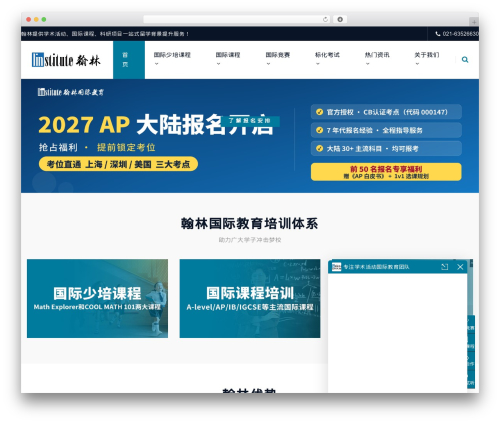Minimize the chat popup with the pop-out icon
Screen dimensions: 500x423
pos(444,267)
